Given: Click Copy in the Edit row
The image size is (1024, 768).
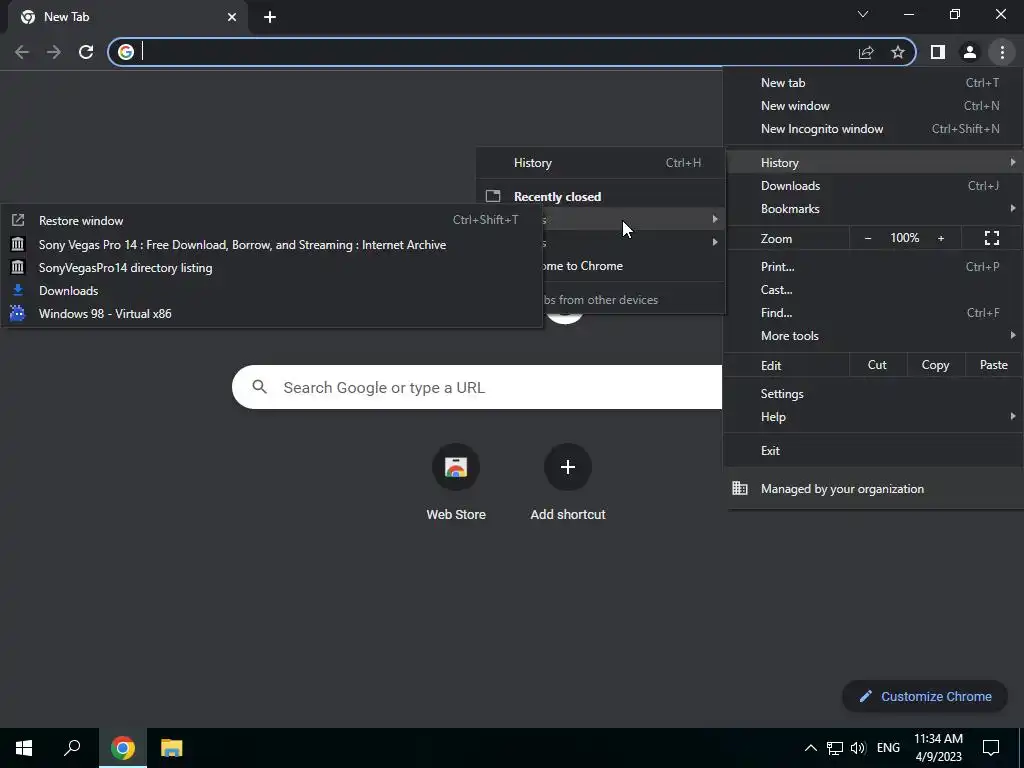Looking at the screenshot, I should click(x=935, y=365).
